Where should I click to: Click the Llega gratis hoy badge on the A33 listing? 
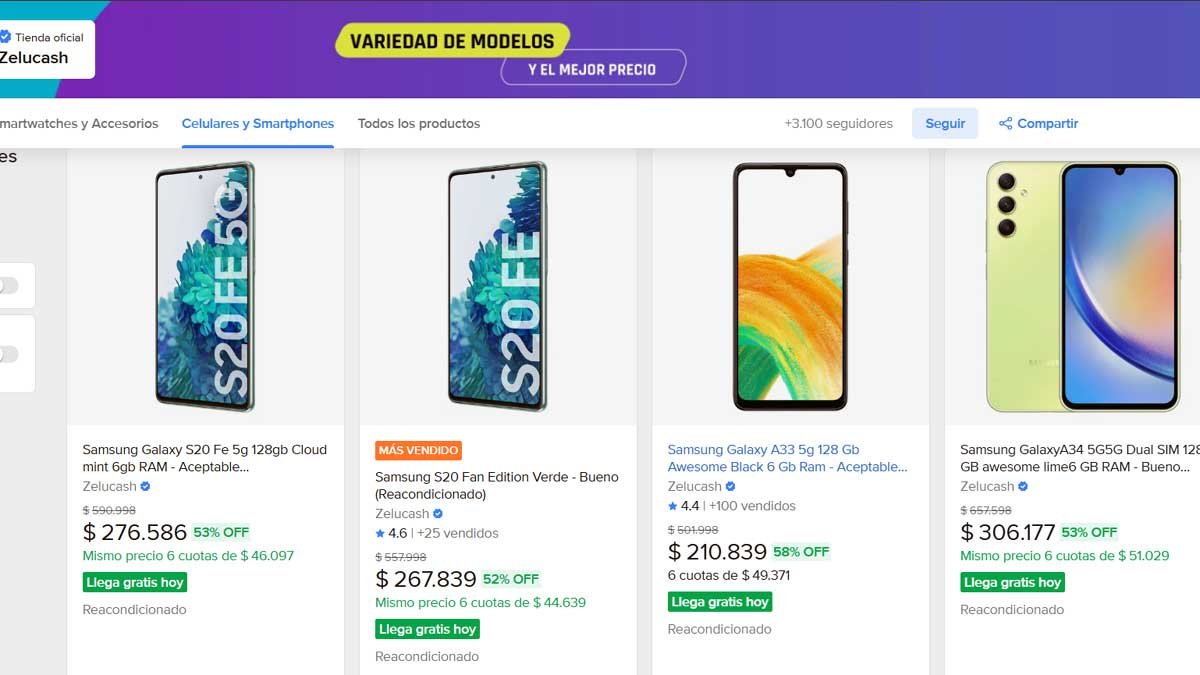[719, 601]
